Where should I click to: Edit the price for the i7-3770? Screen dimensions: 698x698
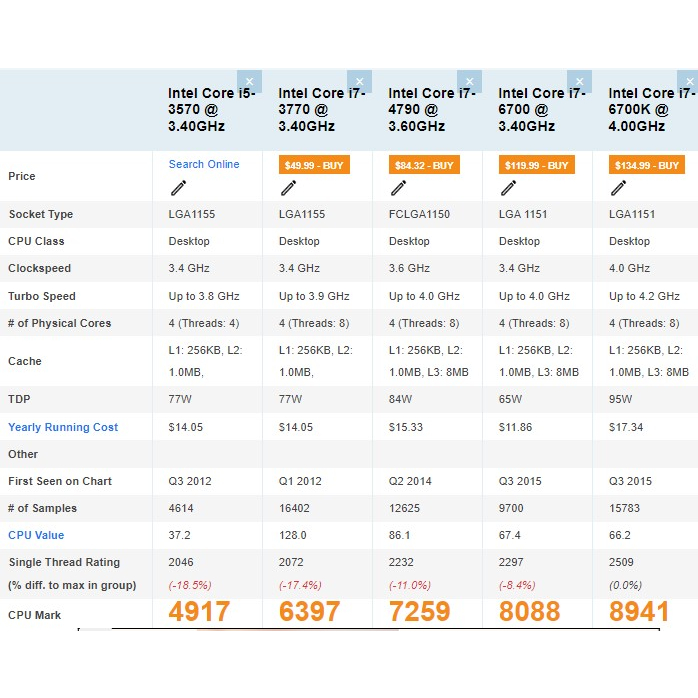click(x=288, y=188)
